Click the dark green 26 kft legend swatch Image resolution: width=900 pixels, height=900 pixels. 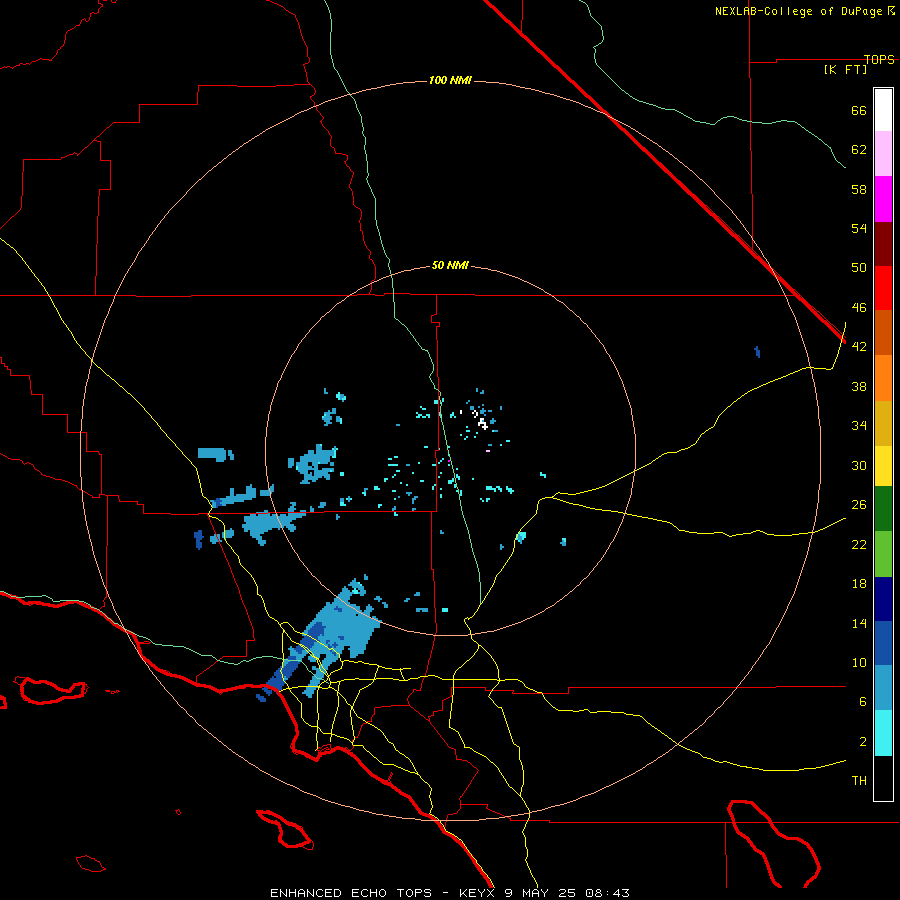coord(883,509)
